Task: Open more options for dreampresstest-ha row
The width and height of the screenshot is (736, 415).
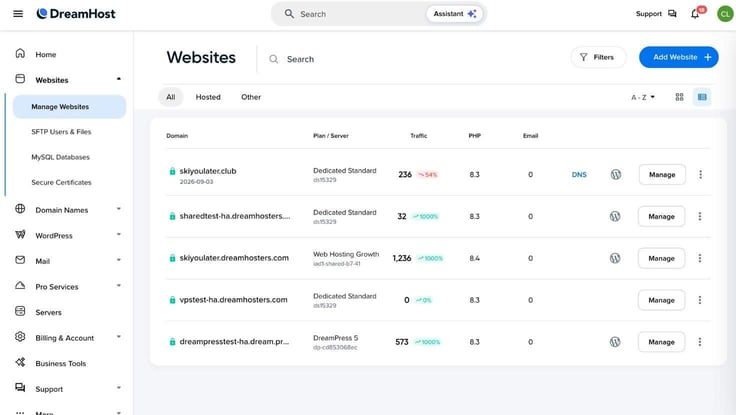Action: pos(700,342)
